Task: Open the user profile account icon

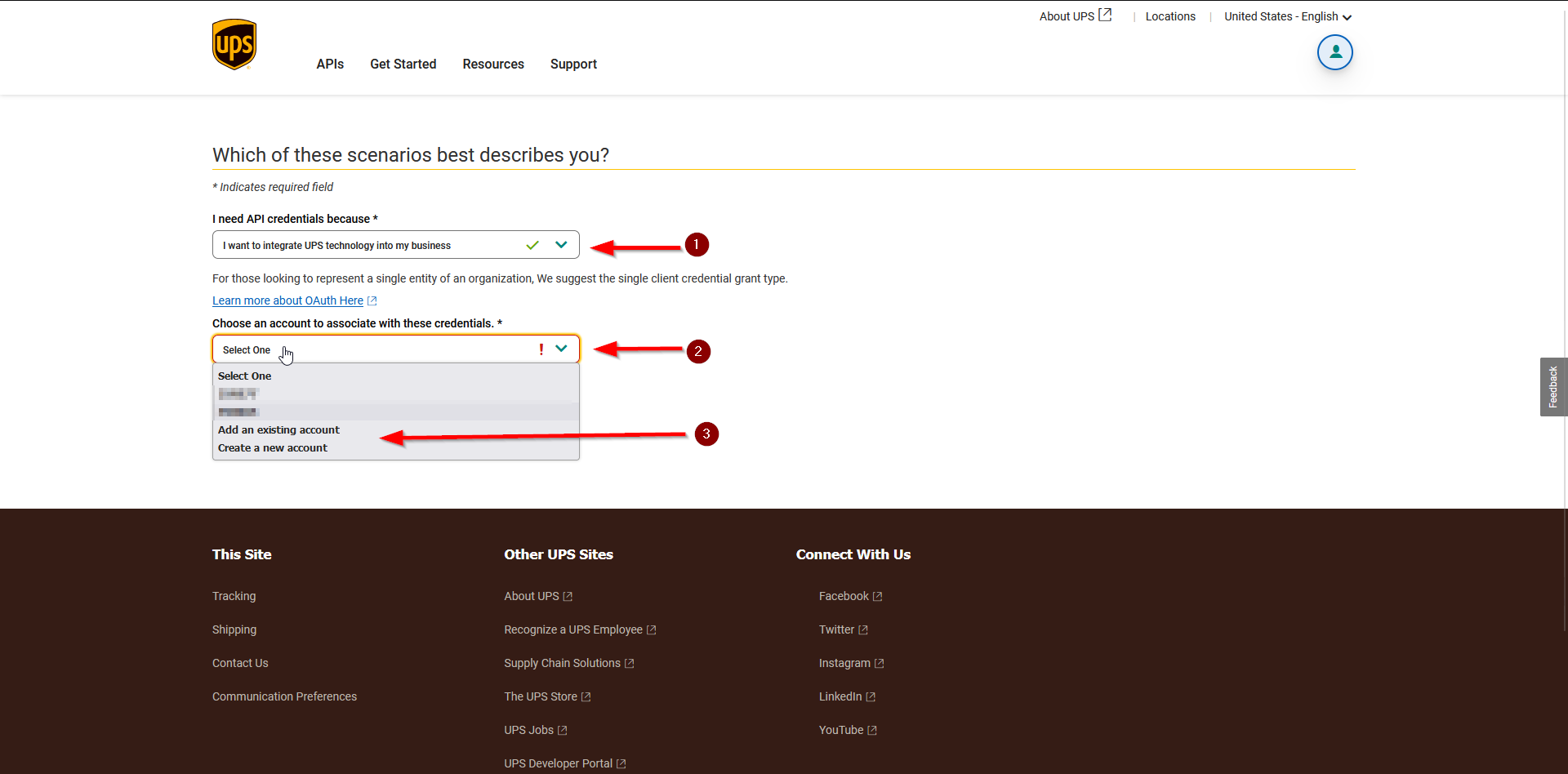Action: click(1335, 52)
